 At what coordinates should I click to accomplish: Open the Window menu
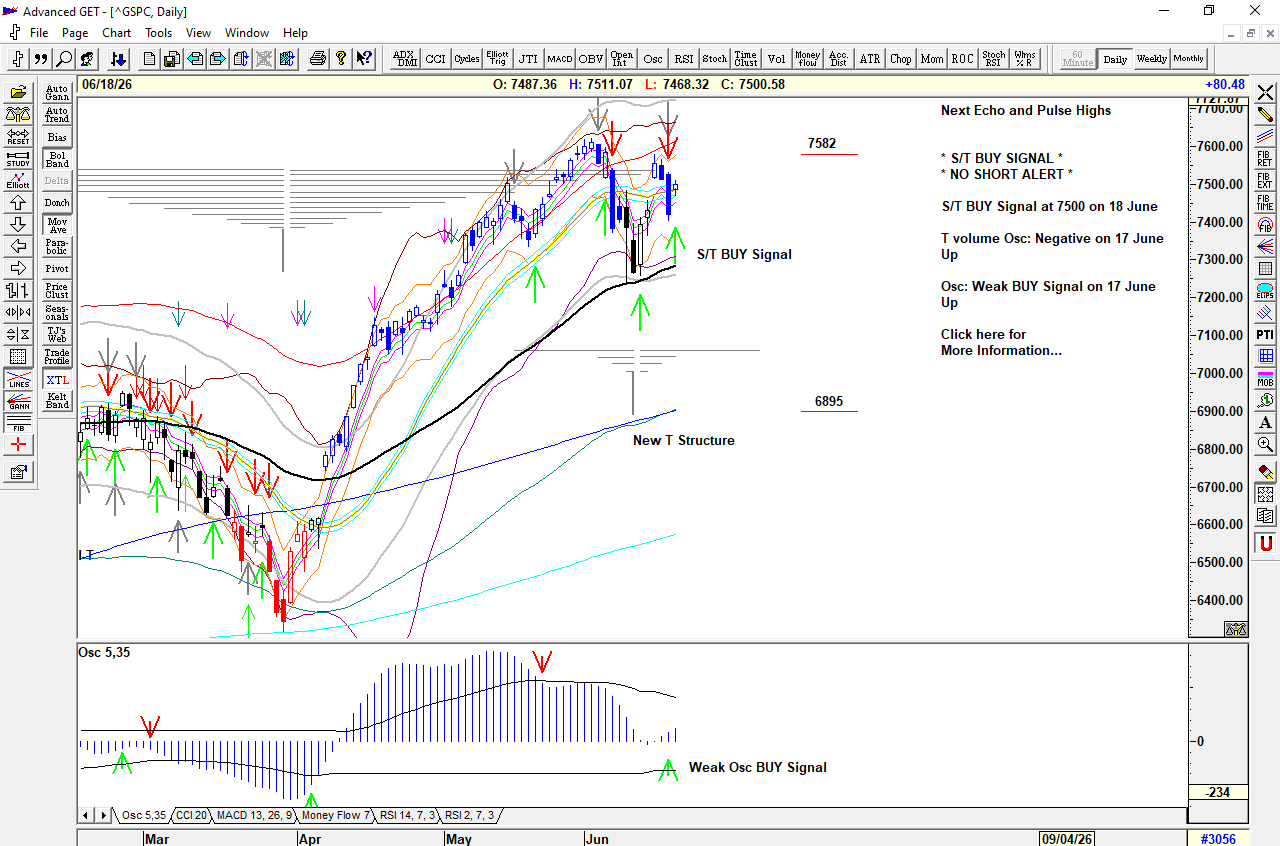point(246,32)
